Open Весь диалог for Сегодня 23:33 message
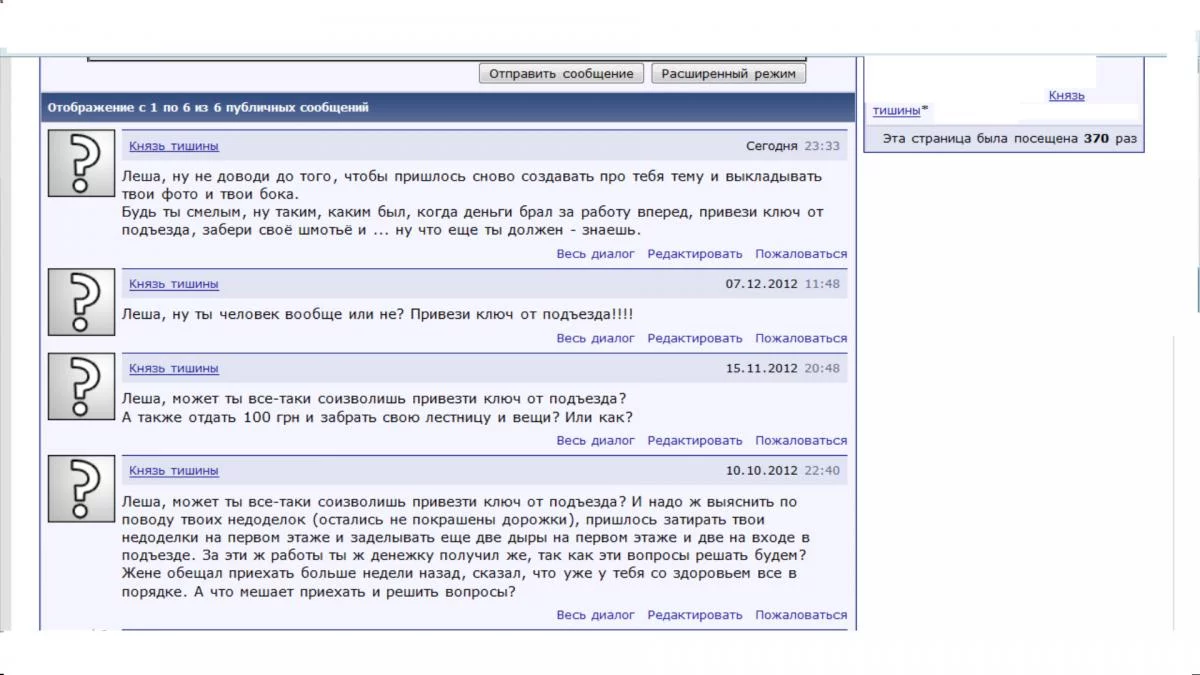This screenshot has width=1200, height=675. coord(596,254)
